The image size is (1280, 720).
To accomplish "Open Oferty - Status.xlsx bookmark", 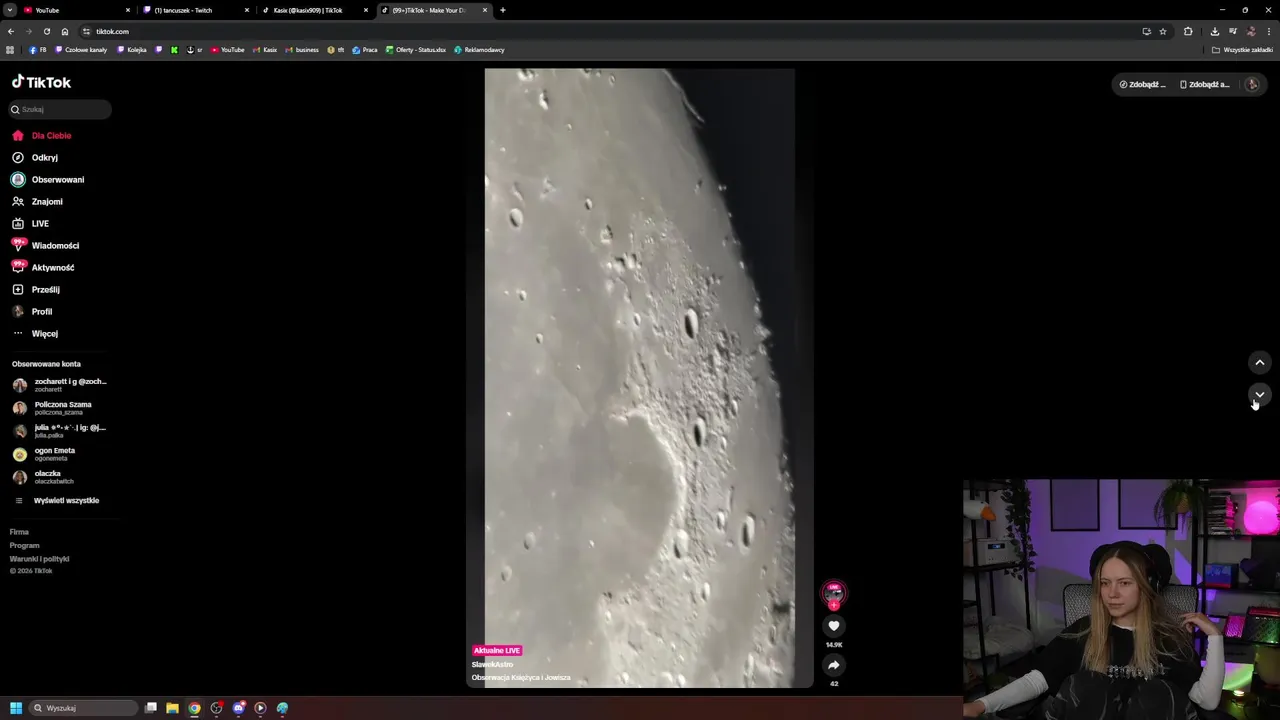I will pyautogui.click(x=416, y=50).
